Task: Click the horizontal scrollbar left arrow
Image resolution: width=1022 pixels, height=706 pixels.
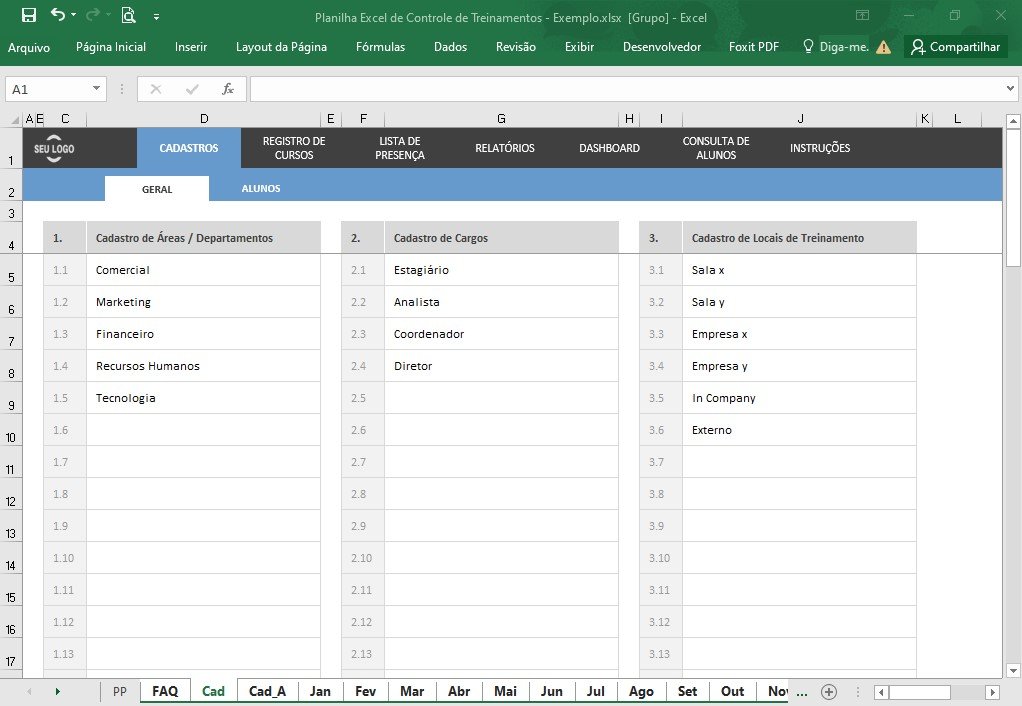Action: point(881,692)
